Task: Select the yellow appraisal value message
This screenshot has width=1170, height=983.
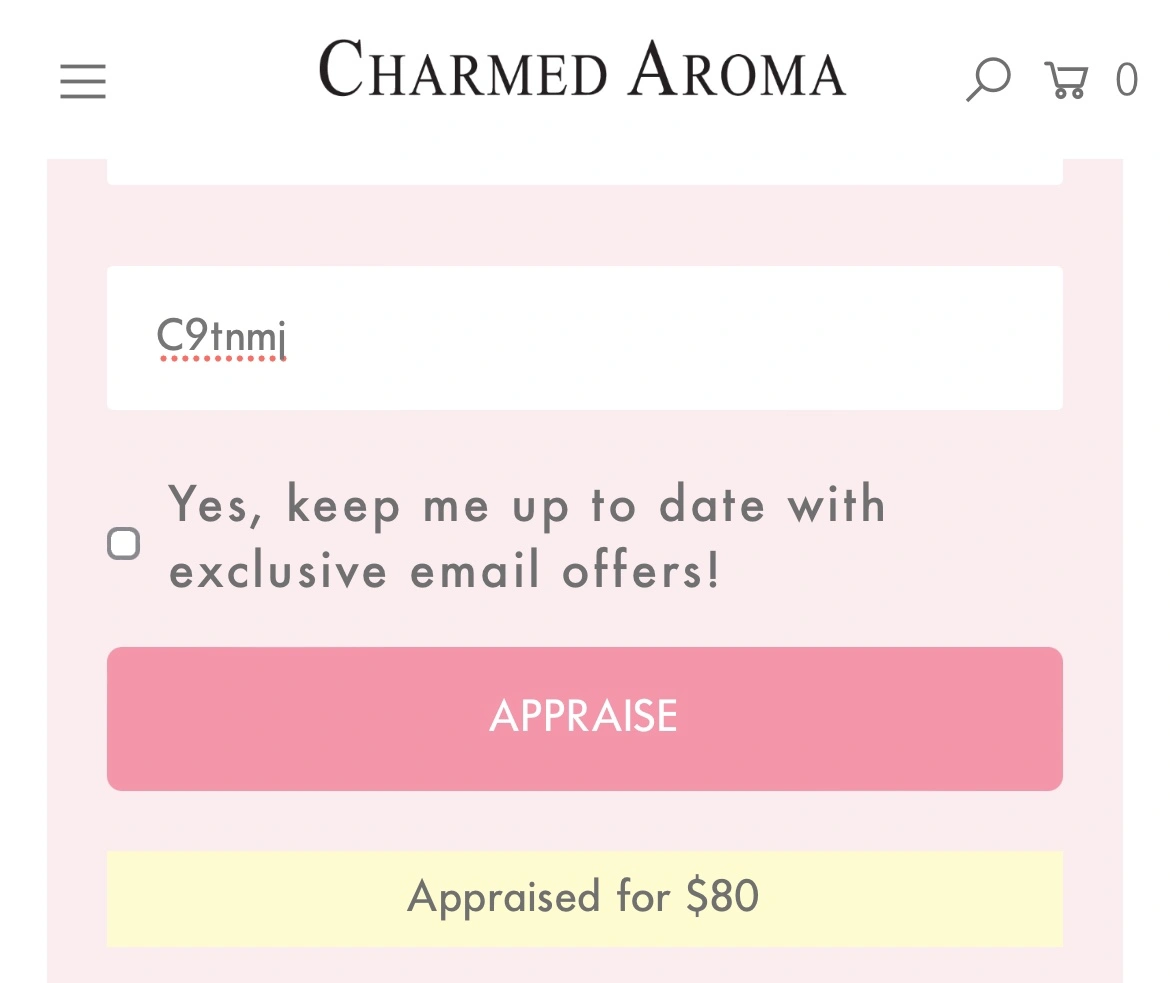Action: click(584, 897)
